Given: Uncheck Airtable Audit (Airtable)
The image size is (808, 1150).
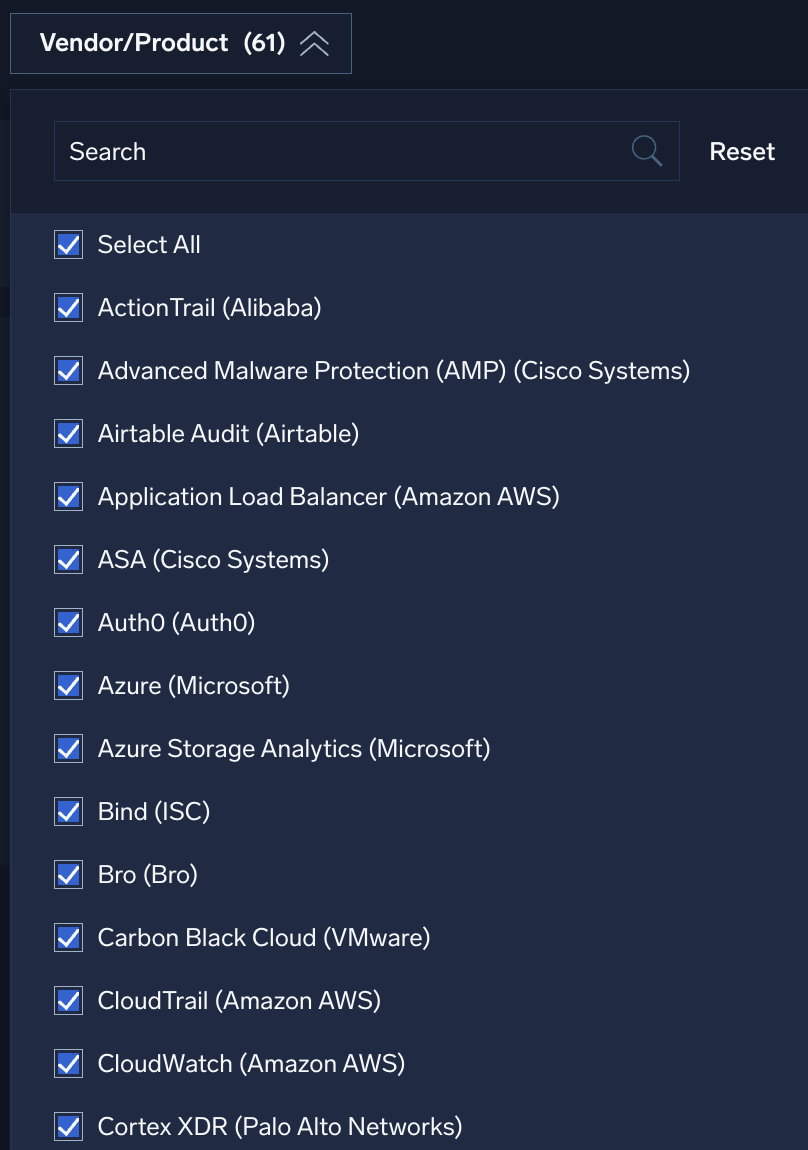Looking at the screenshot, I should click(67, 433).
